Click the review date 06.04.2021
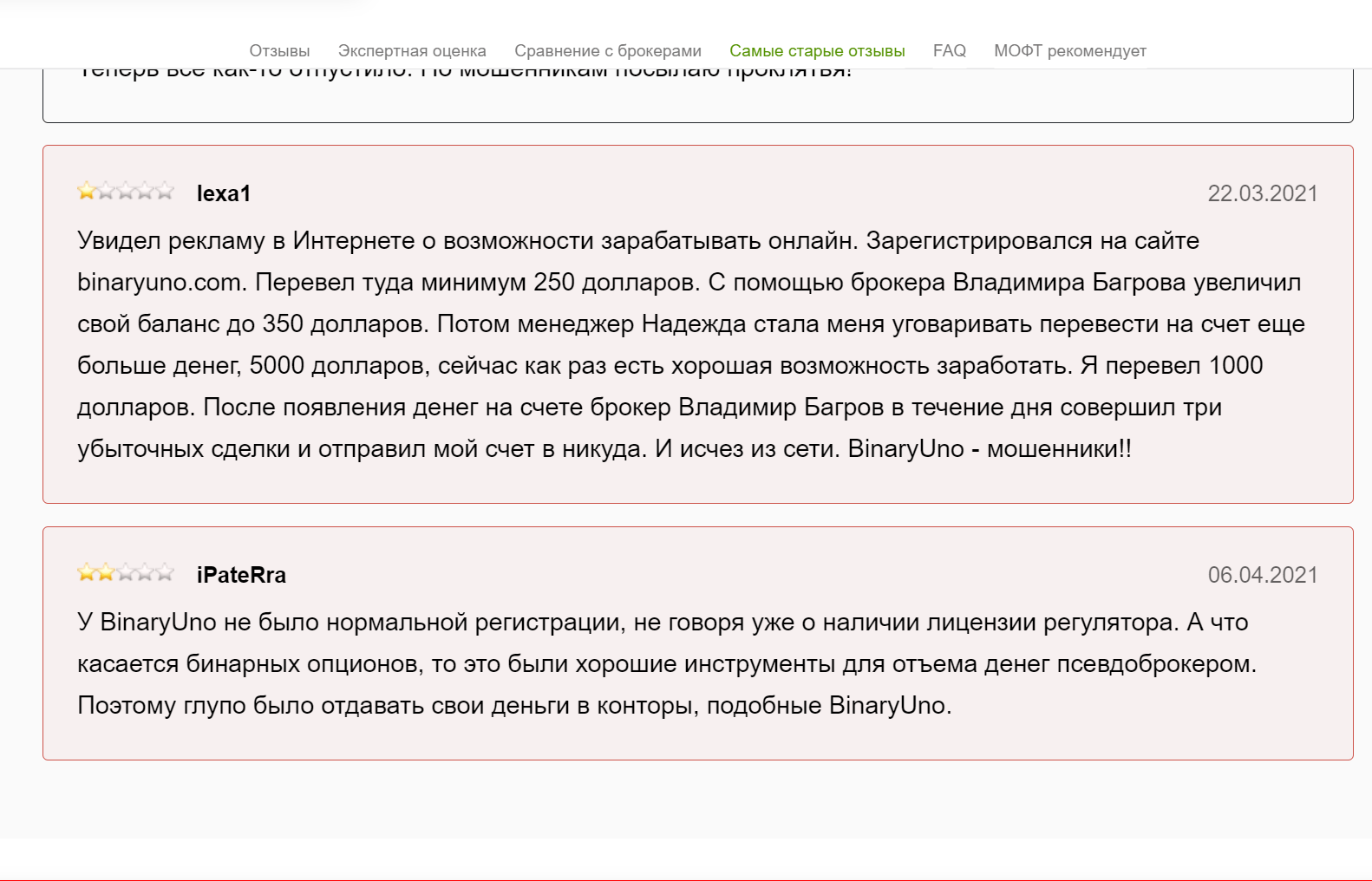The width and height of the screenshot is (1372, 881). [1262, 575]
